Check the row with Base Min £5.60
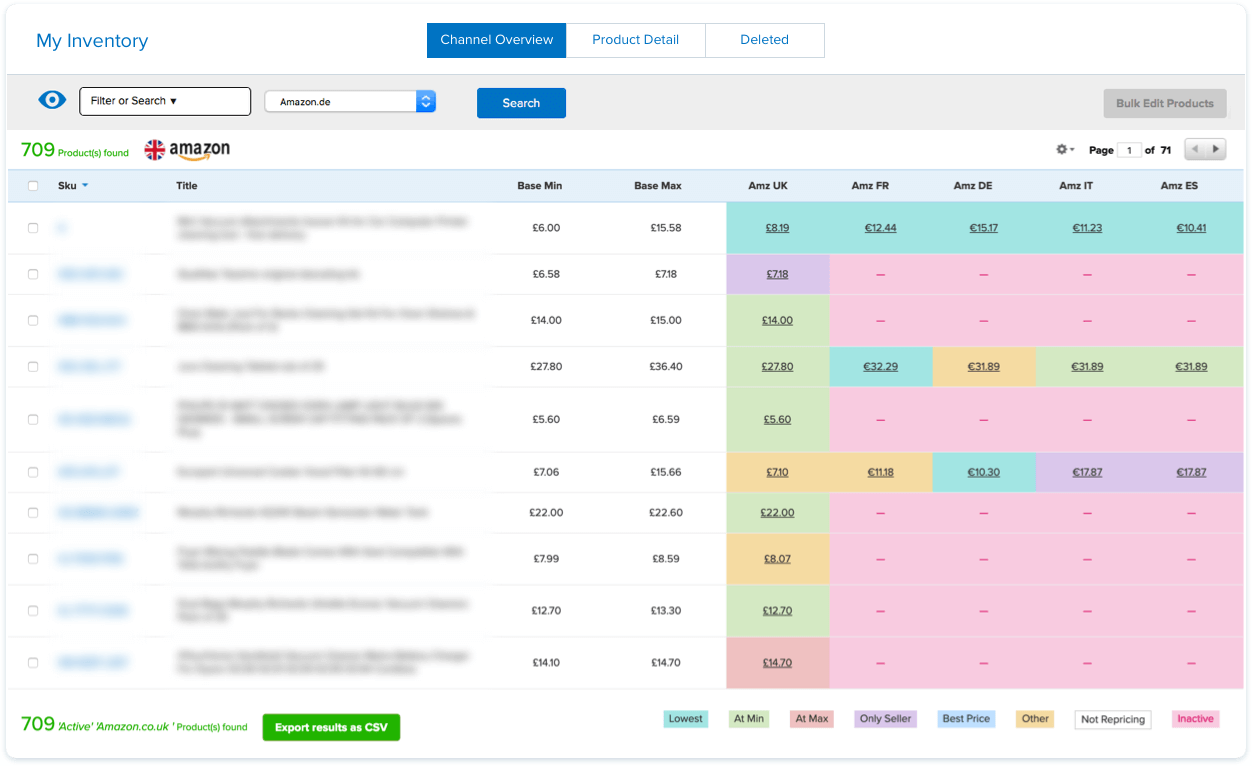Image resolution: width=1252 pixels, height=766 pixels. pyautogui.click(x=33, y=419)
